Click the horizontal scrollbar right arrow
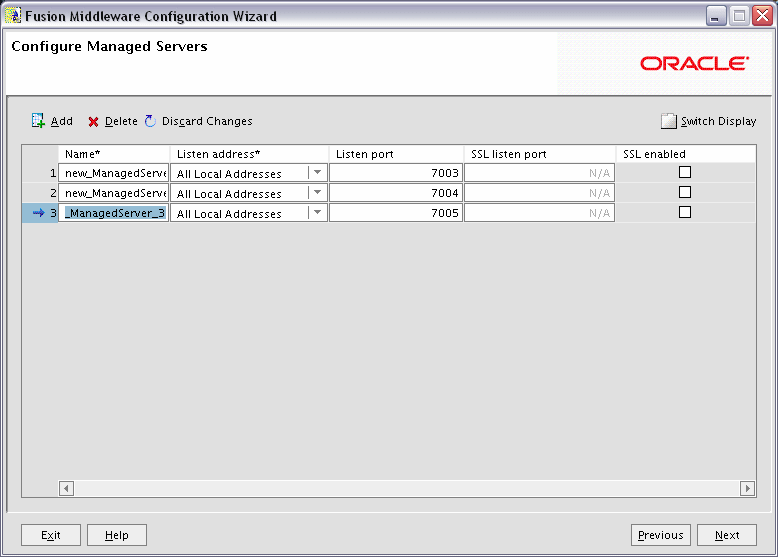Screen dimensions: 778x557 [x=747, y=488]
